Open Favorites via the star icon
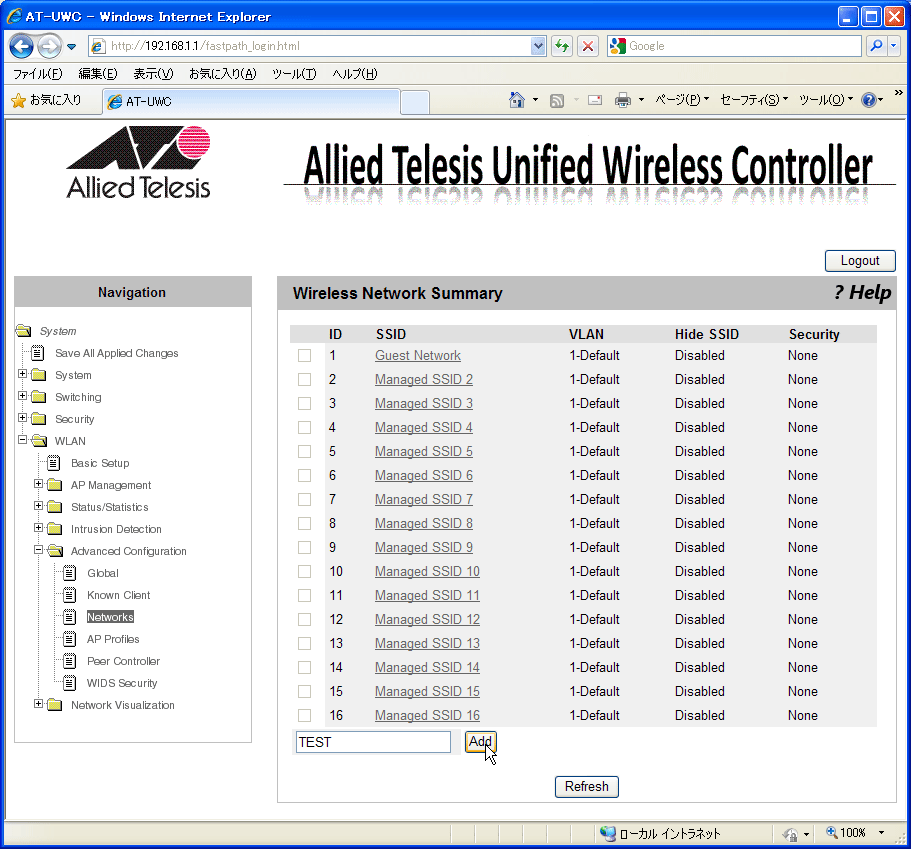This screenshot has width=911, height=849. tap(19, 101)
